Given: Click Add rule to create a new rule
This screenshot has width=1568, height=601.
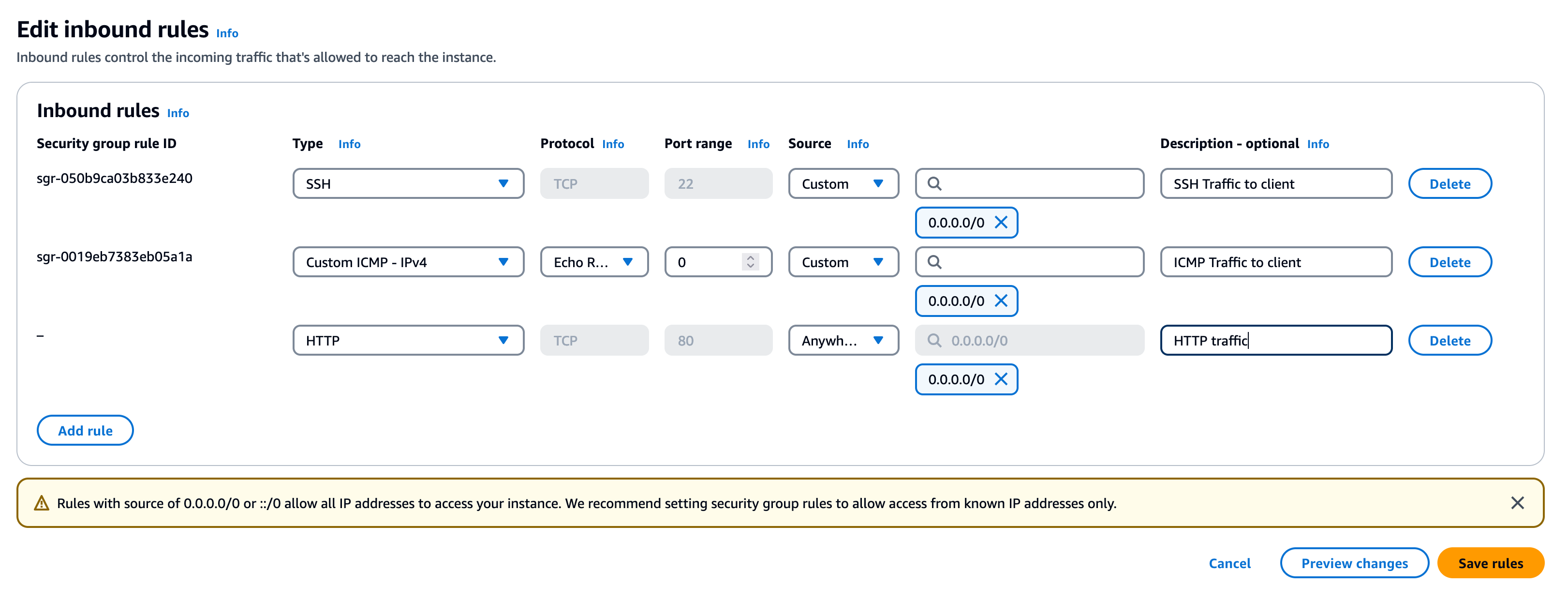Looking at the screenshot, I should point(85,430).
